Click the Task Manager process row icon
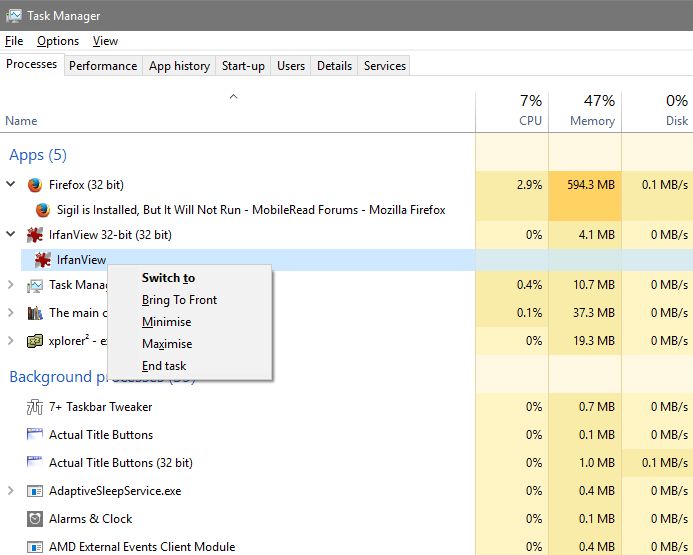Viewport: 693px width, 555px height. (x=34, y=285)
